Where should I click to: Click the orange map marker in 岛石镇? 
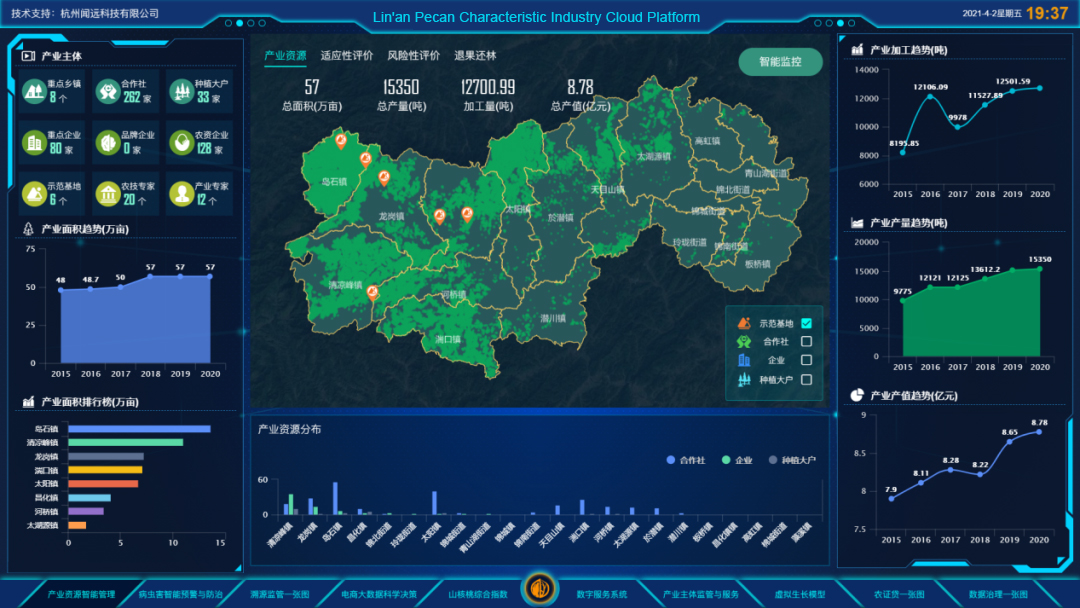(x=341, y=141)
